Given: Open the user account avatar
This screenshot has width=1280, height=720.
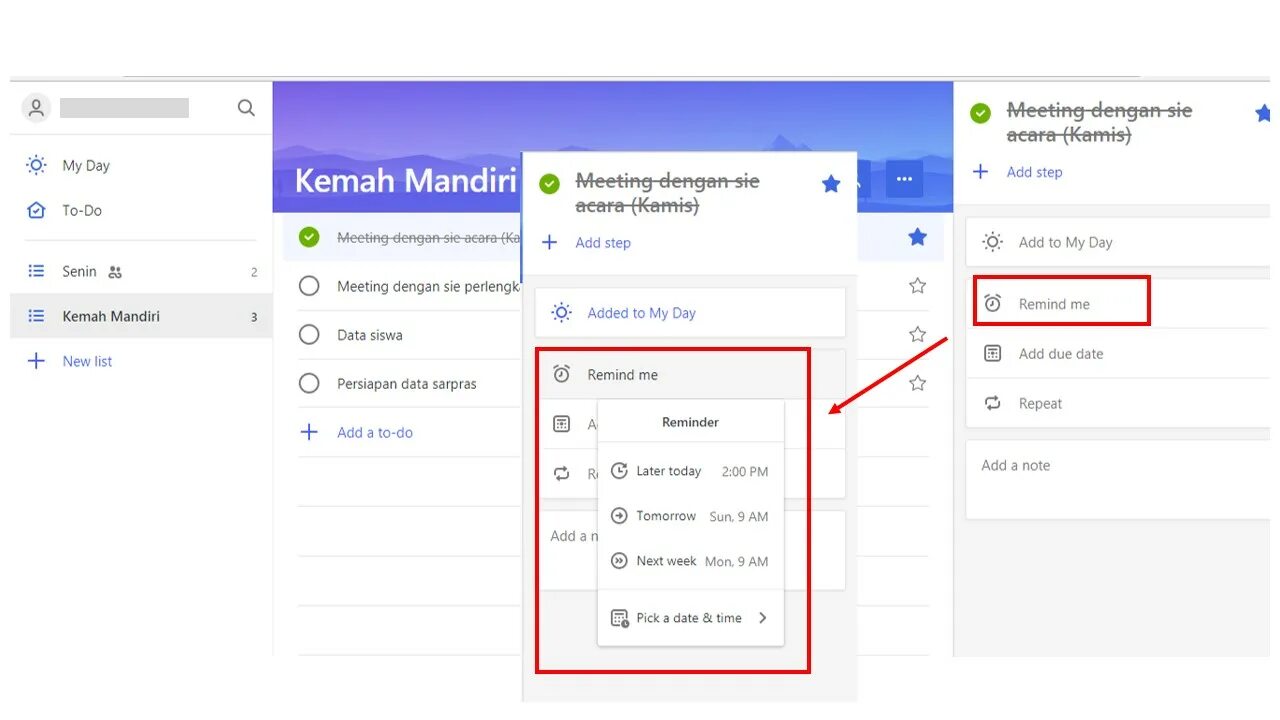Looking at the screenshot, I should pyautogui.click(x=37, y=108).
